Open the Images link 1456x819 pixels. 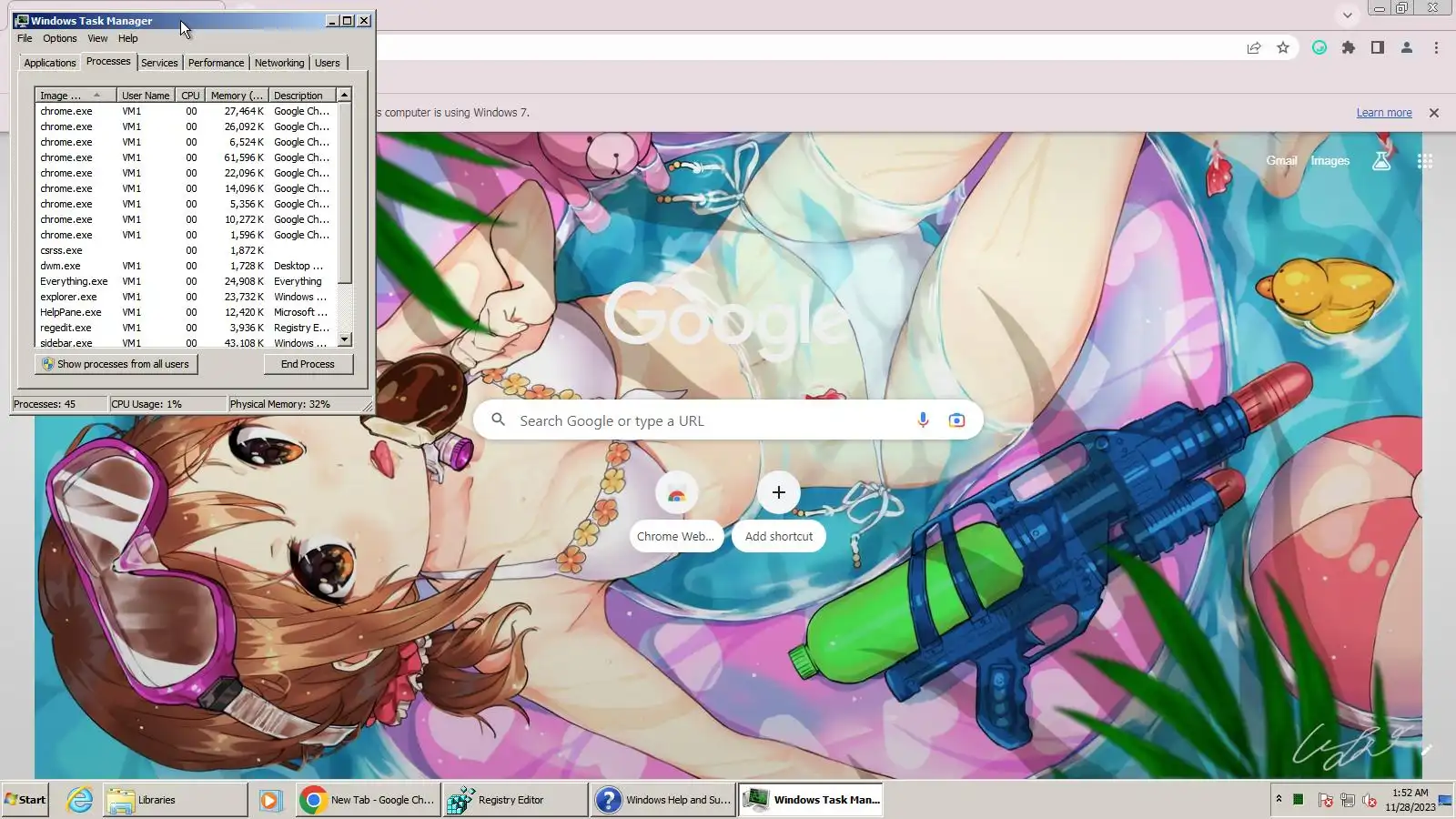[x=1330, y=161]
